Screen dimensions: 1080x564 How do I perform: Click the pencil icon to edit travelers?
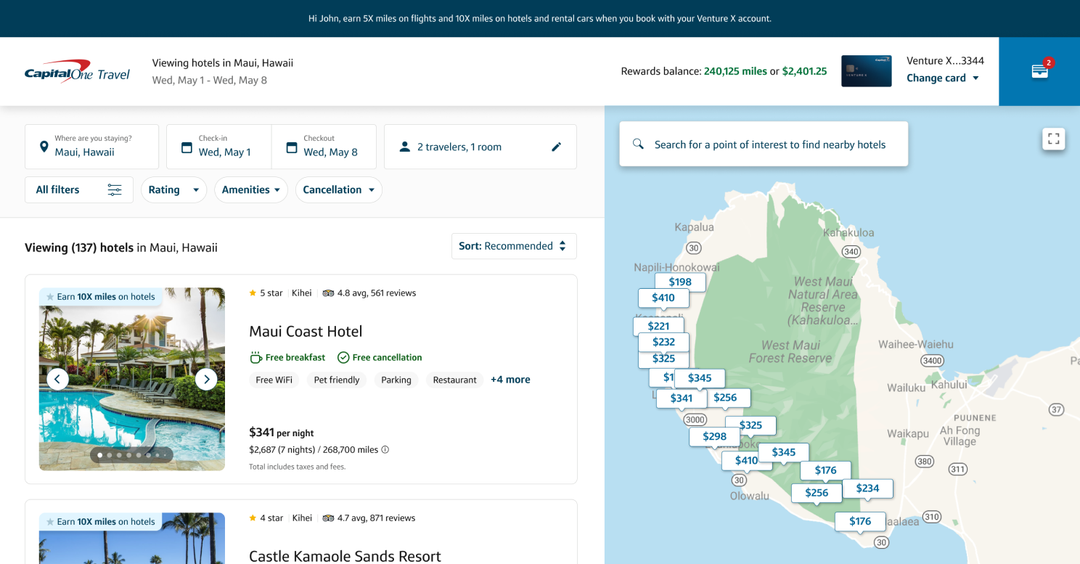(556, 147)
